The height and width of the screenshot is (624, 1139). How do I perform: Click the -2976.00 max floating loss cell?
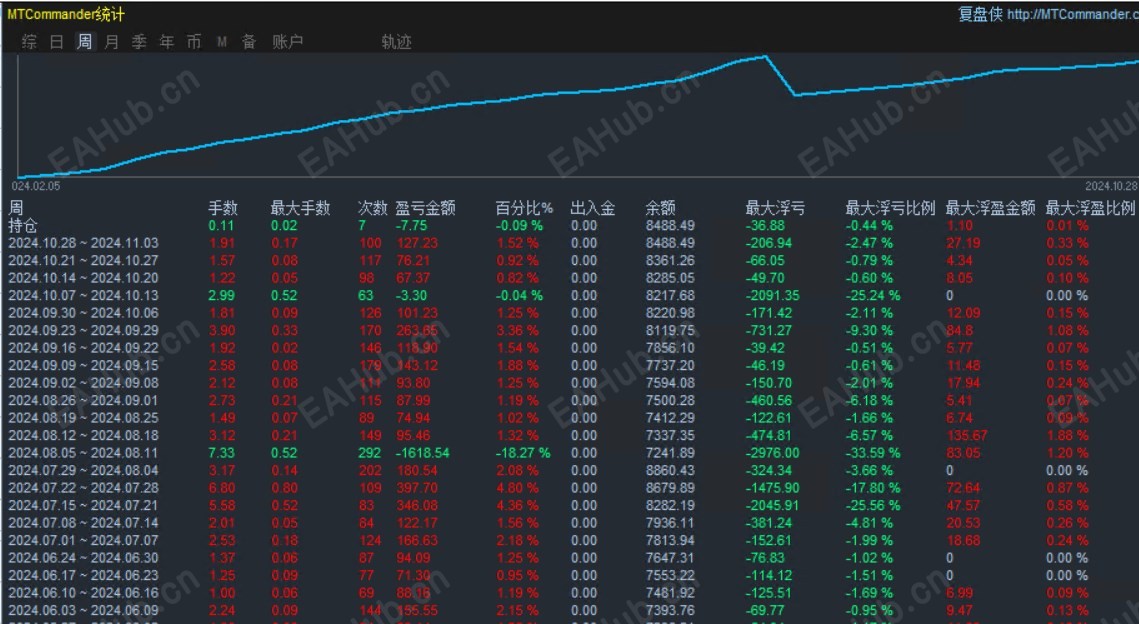pyautogui.click(x=772, y=453)
